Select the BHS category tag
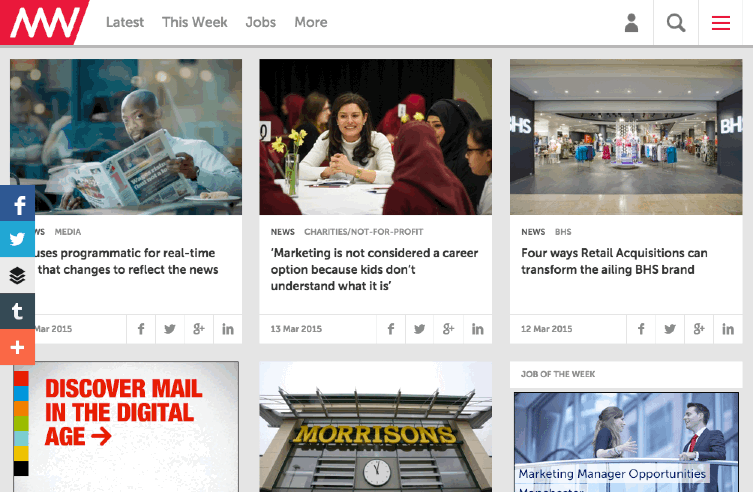The width and height of the screenshot is (753, 492). click(563, 232)
